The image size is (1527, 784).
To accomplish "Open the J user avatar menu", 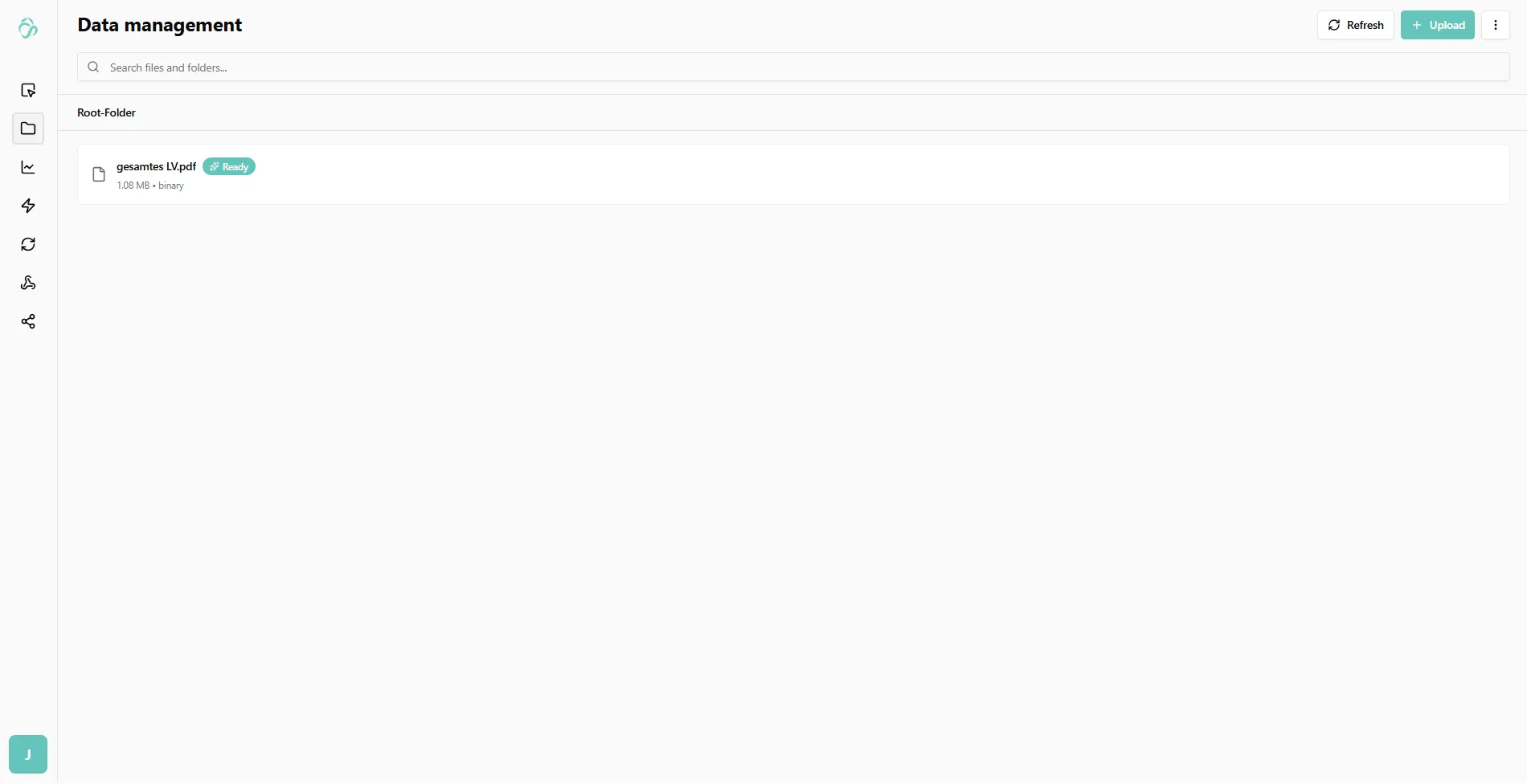I will (28, 754).
